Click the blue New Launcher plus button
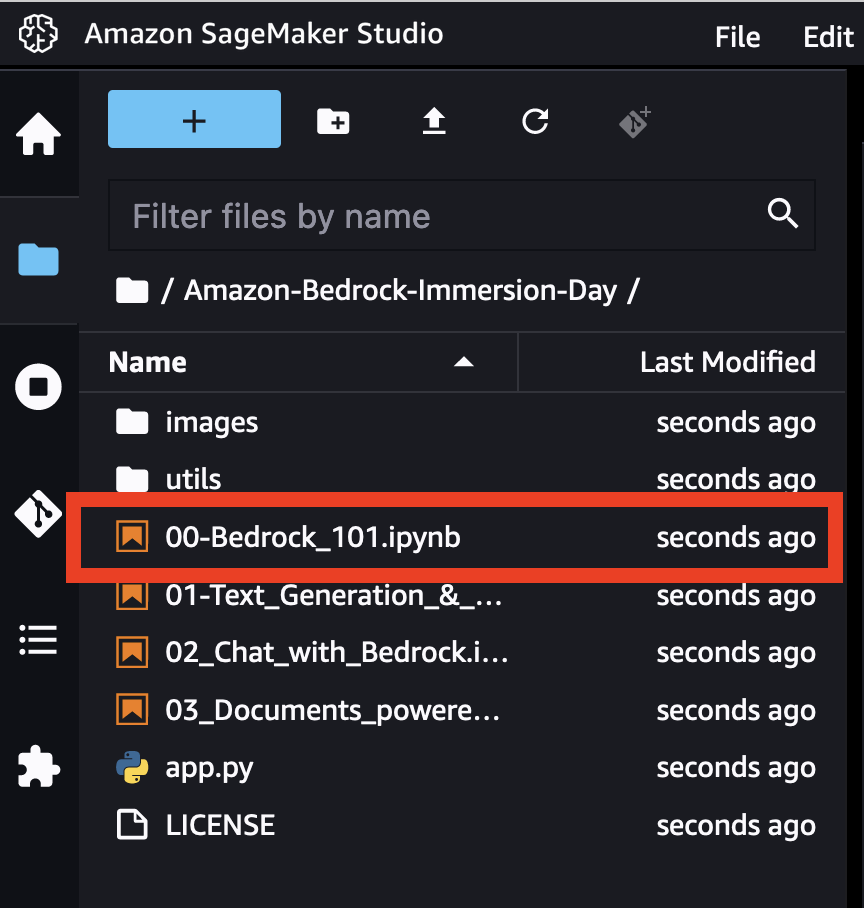This screenshot has width=864, height=908. pyautogui.click(x=194, y=119)
